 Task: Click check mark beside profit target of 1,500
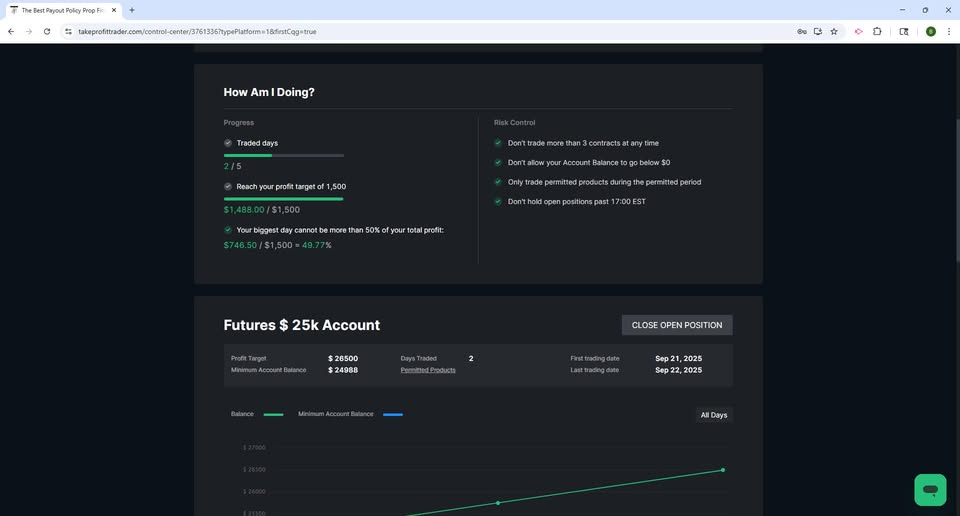coord(228,186)
